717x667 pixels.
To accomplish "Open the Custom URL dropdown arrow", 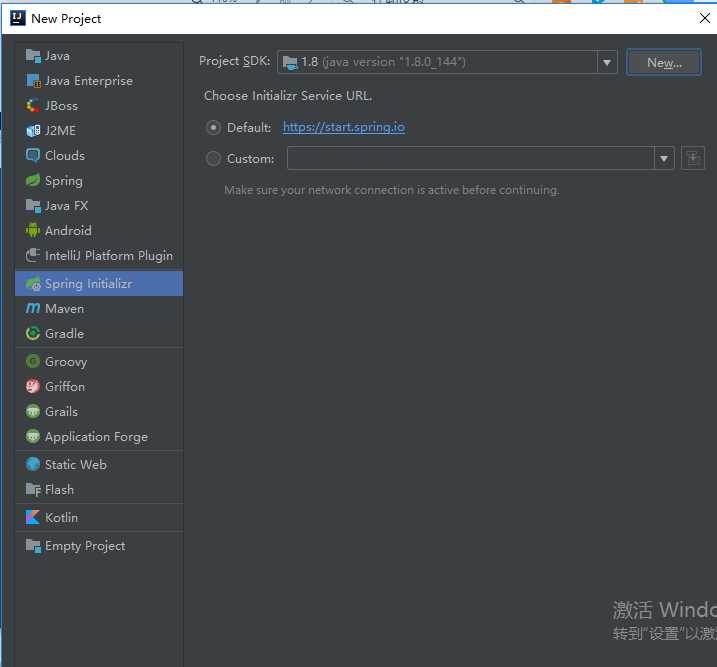I will pos(664,159).
